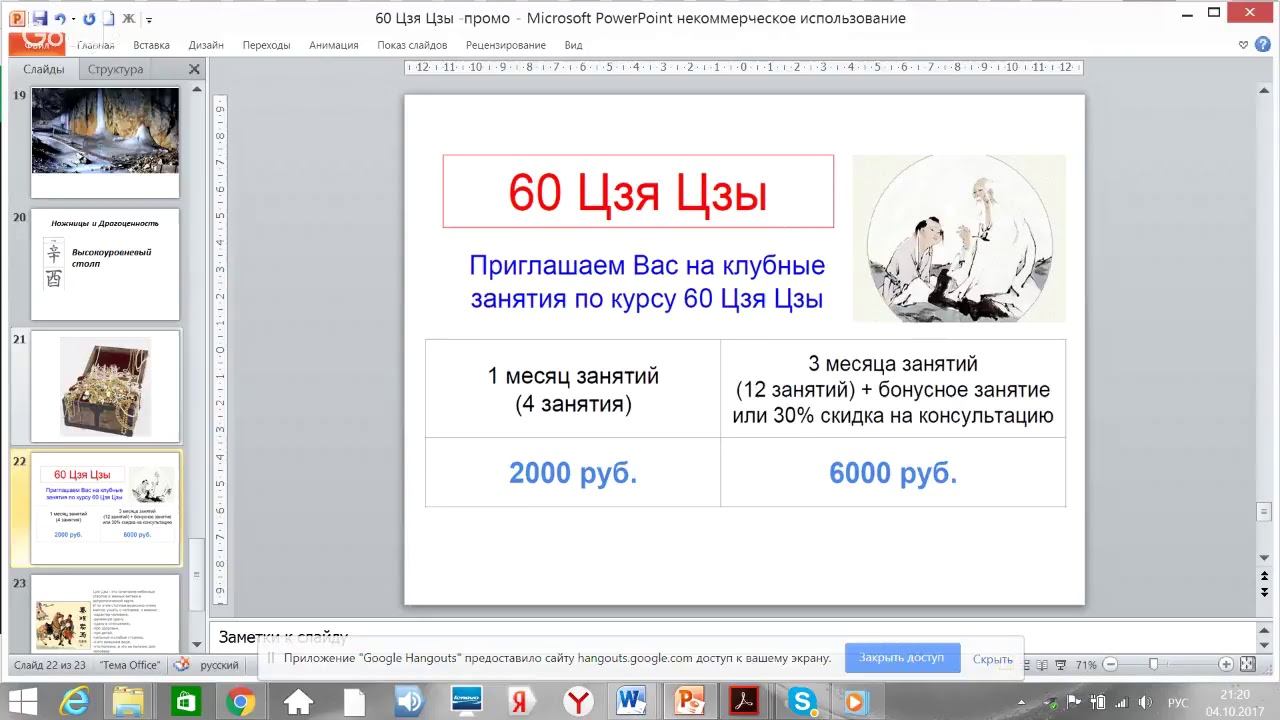
Task: Switch to the Структура pane tab
Action: [115, 69]
